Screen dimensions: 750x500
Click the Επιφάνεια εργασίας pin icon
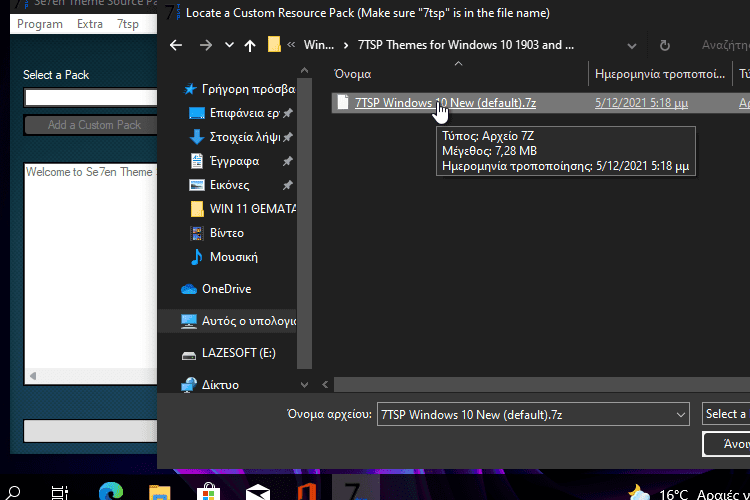pos(287,113)
